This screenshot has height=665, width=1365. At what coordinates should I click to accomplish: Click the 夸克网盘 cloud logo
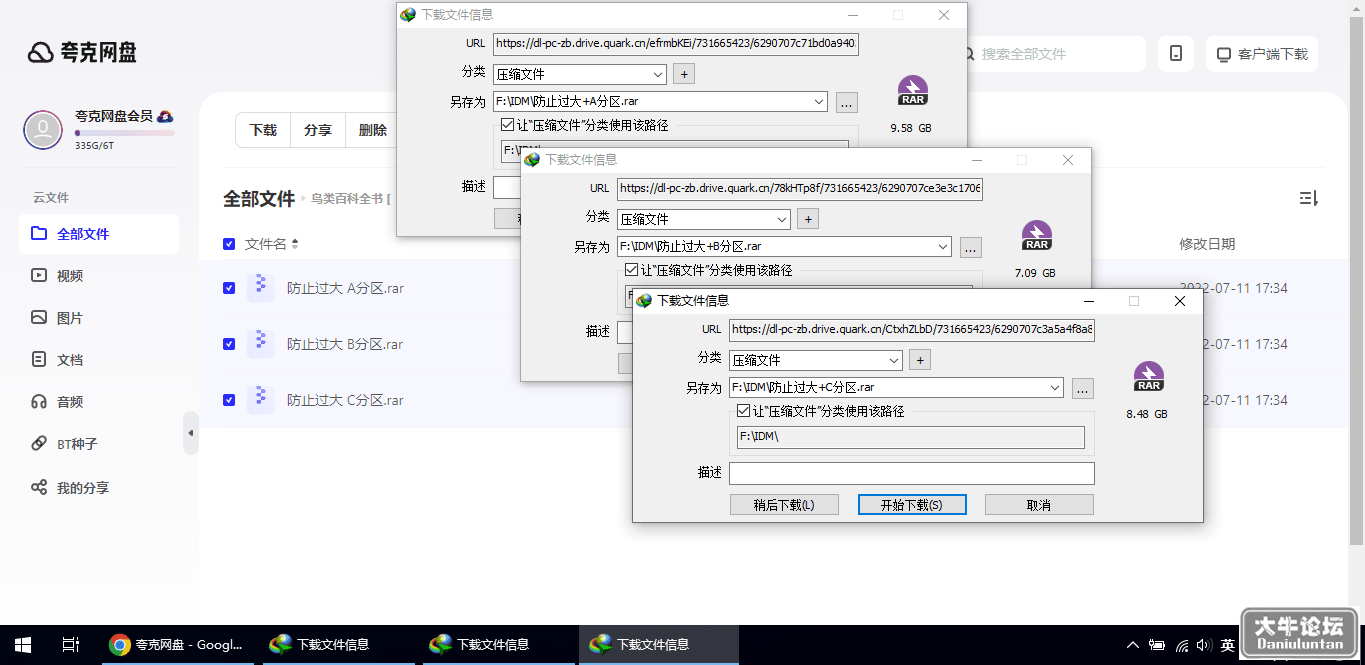[82, 53]
